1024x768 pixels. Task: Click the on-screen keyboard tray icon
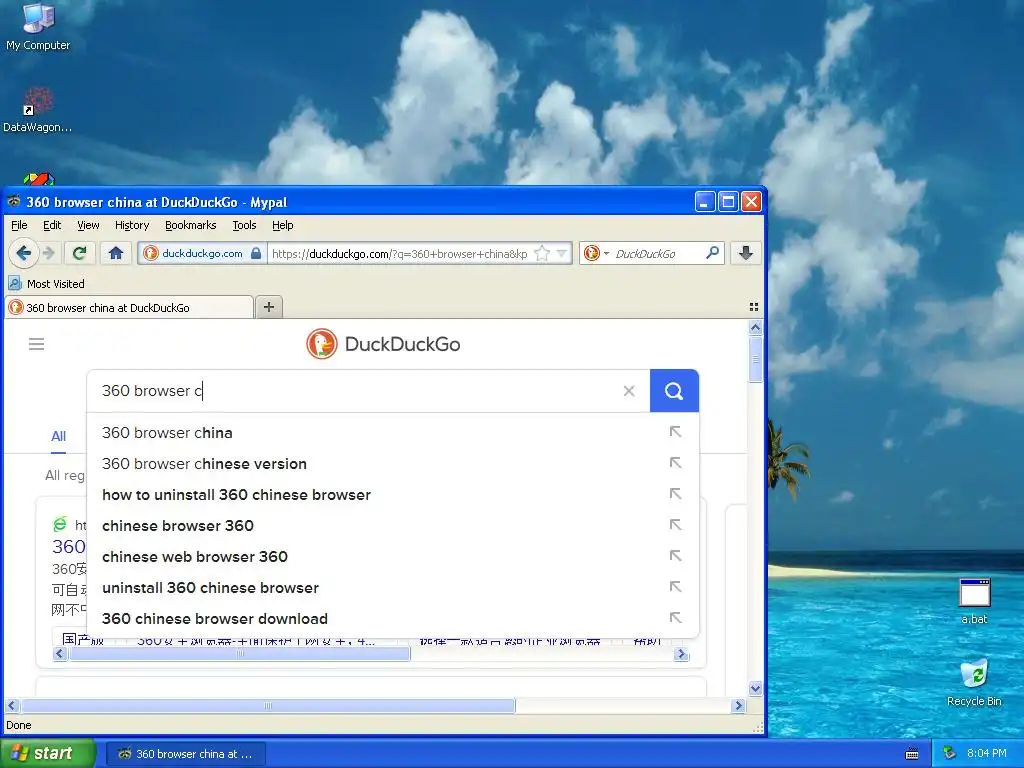pyautogui.click(x=912, y=754)
